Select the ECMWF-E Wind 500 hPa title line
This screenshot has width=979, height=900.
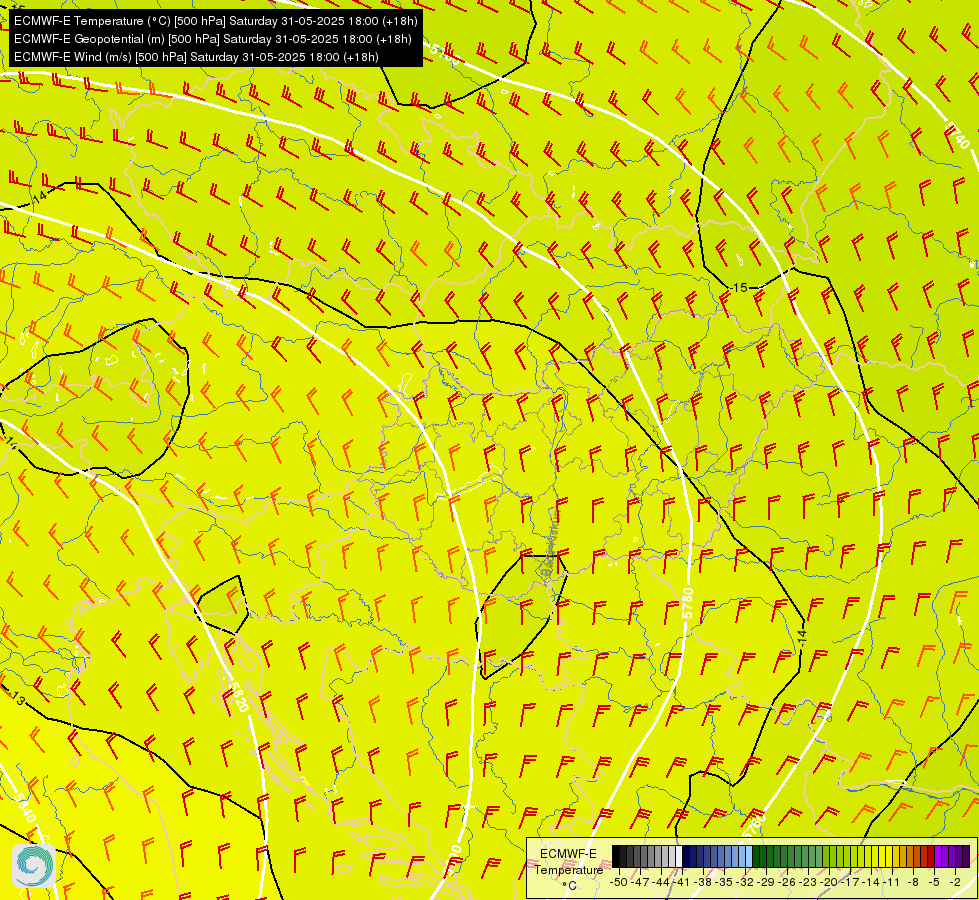click(x=196, y=57)
